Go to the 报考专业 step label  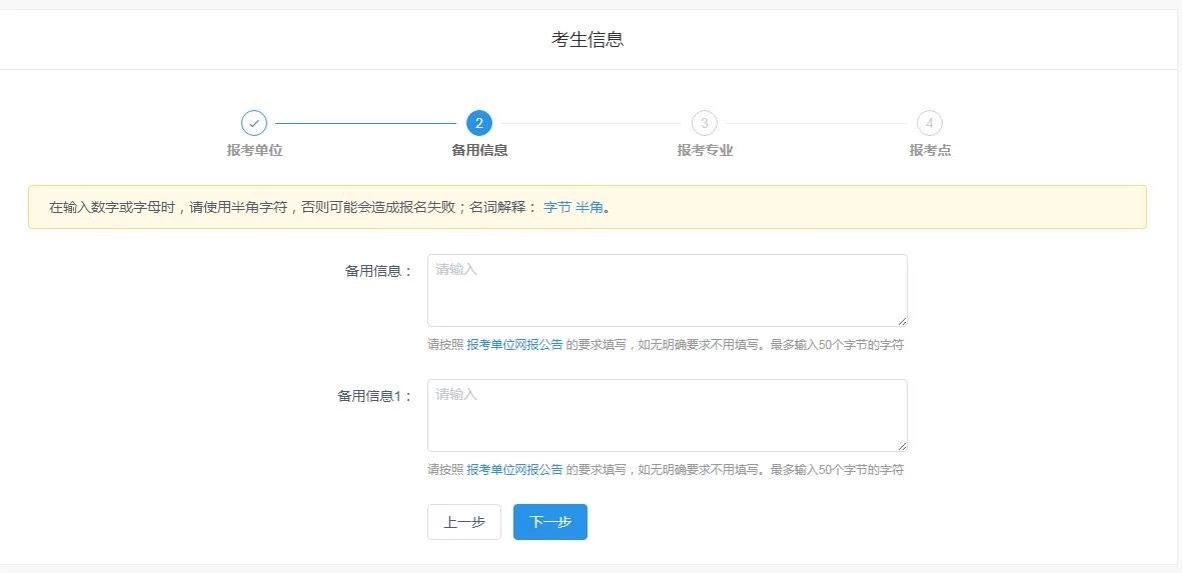(704, 150)
